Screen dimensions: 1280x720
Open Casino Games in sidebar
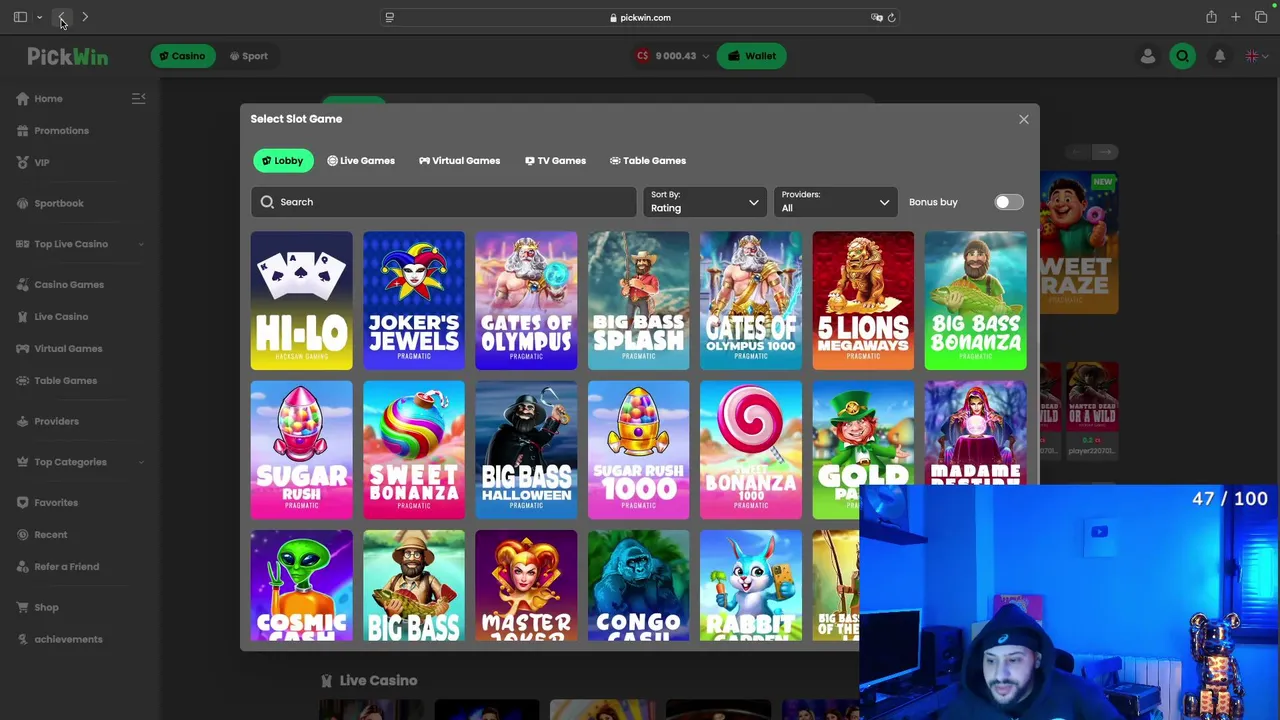tap(60, 285)
